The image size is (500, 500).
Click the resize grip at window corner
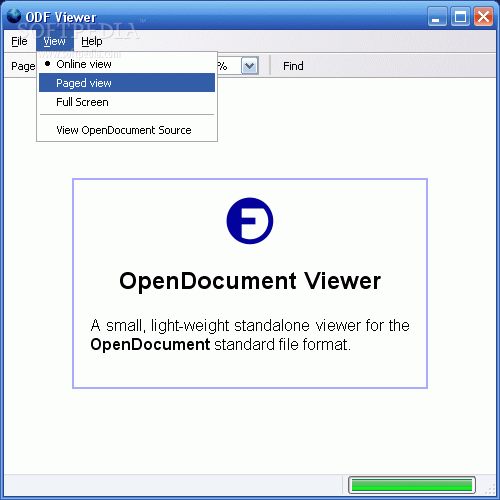pos(490,489)
